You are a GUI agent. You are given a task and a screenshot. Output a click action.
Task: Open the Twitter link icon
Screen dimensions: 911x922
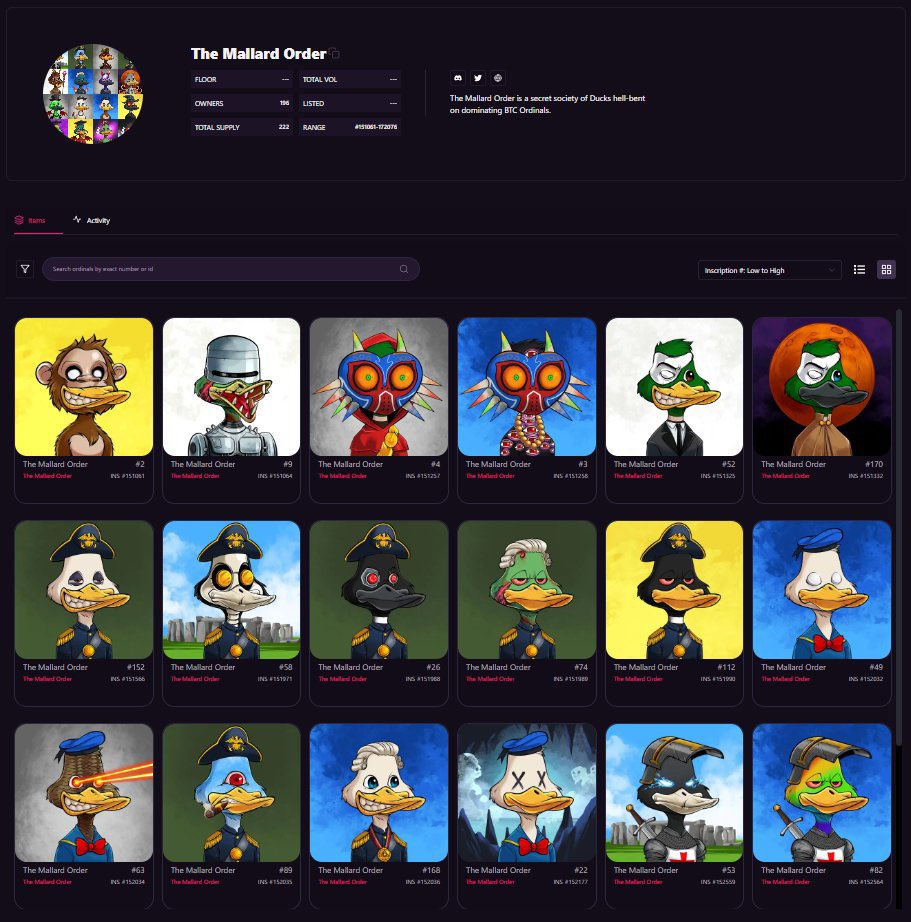(478, 78)
